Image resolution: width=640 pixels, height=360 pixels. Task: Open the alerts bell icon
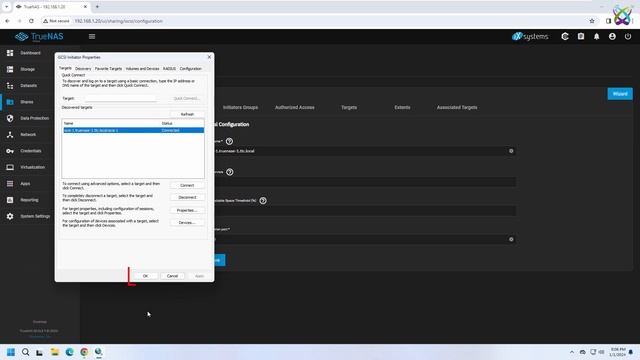pos(596,36)
